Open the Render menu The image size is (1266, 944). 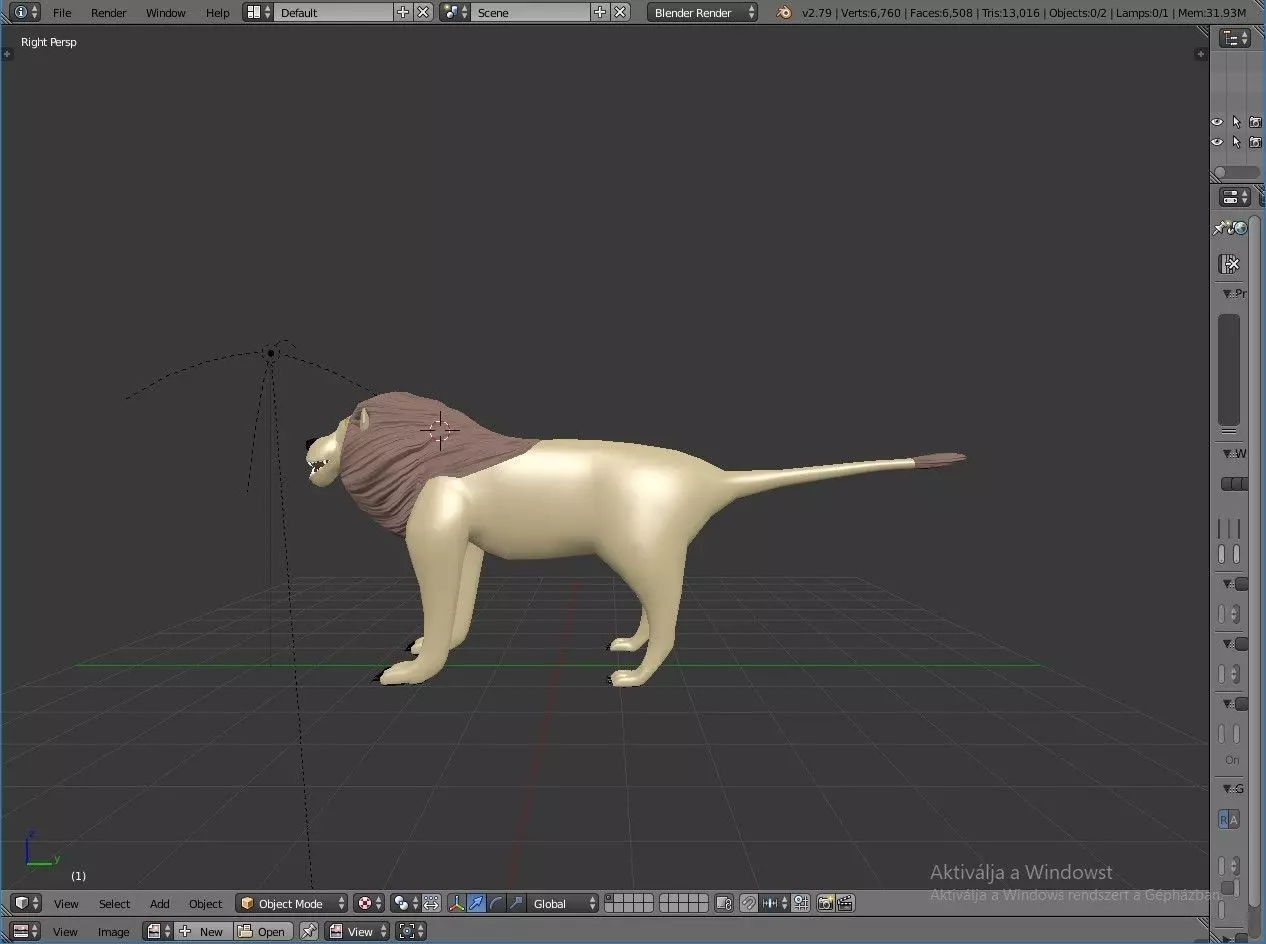coord(109,13)
